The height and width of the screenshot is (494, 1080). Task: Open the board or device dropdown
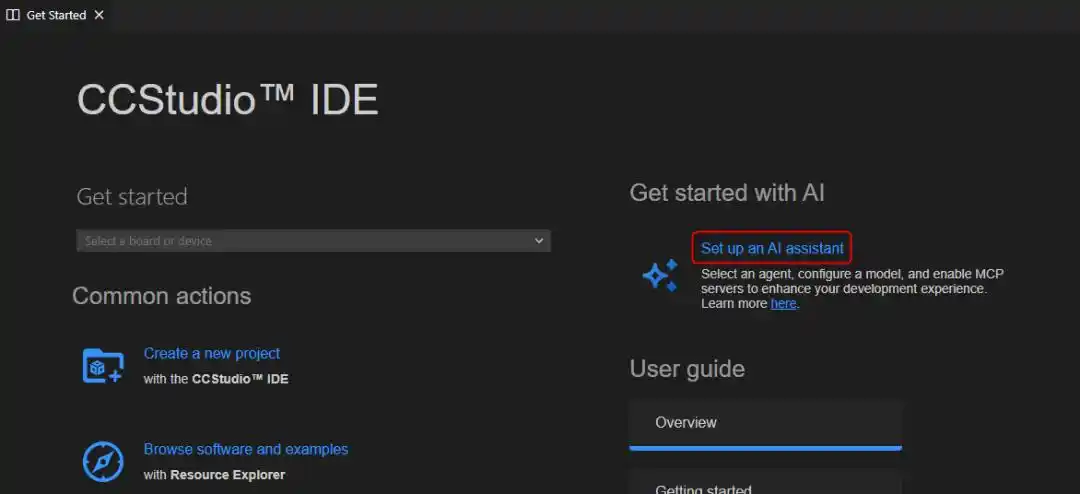click(313, 240)
